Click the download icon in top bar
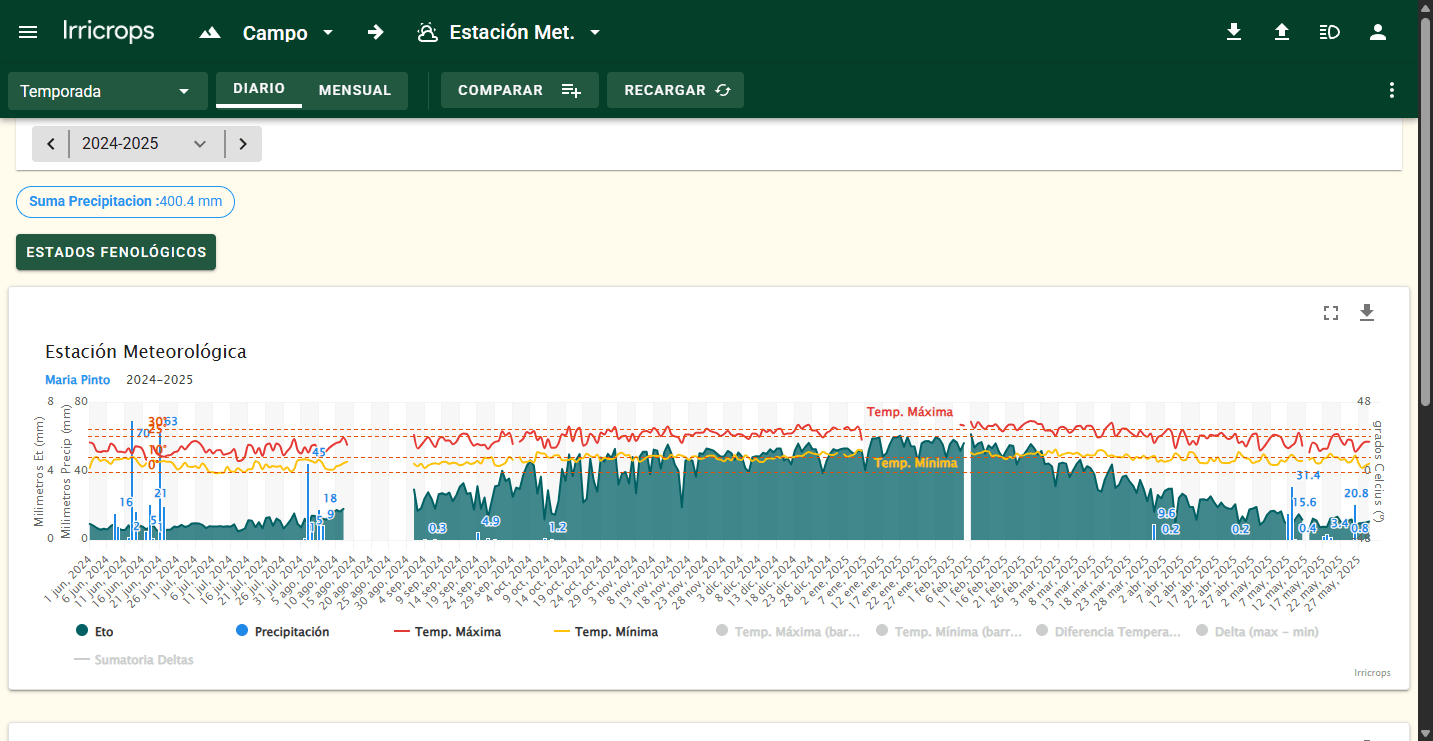Screen dimensions: 1433x741 click(x=1234, y=32)
